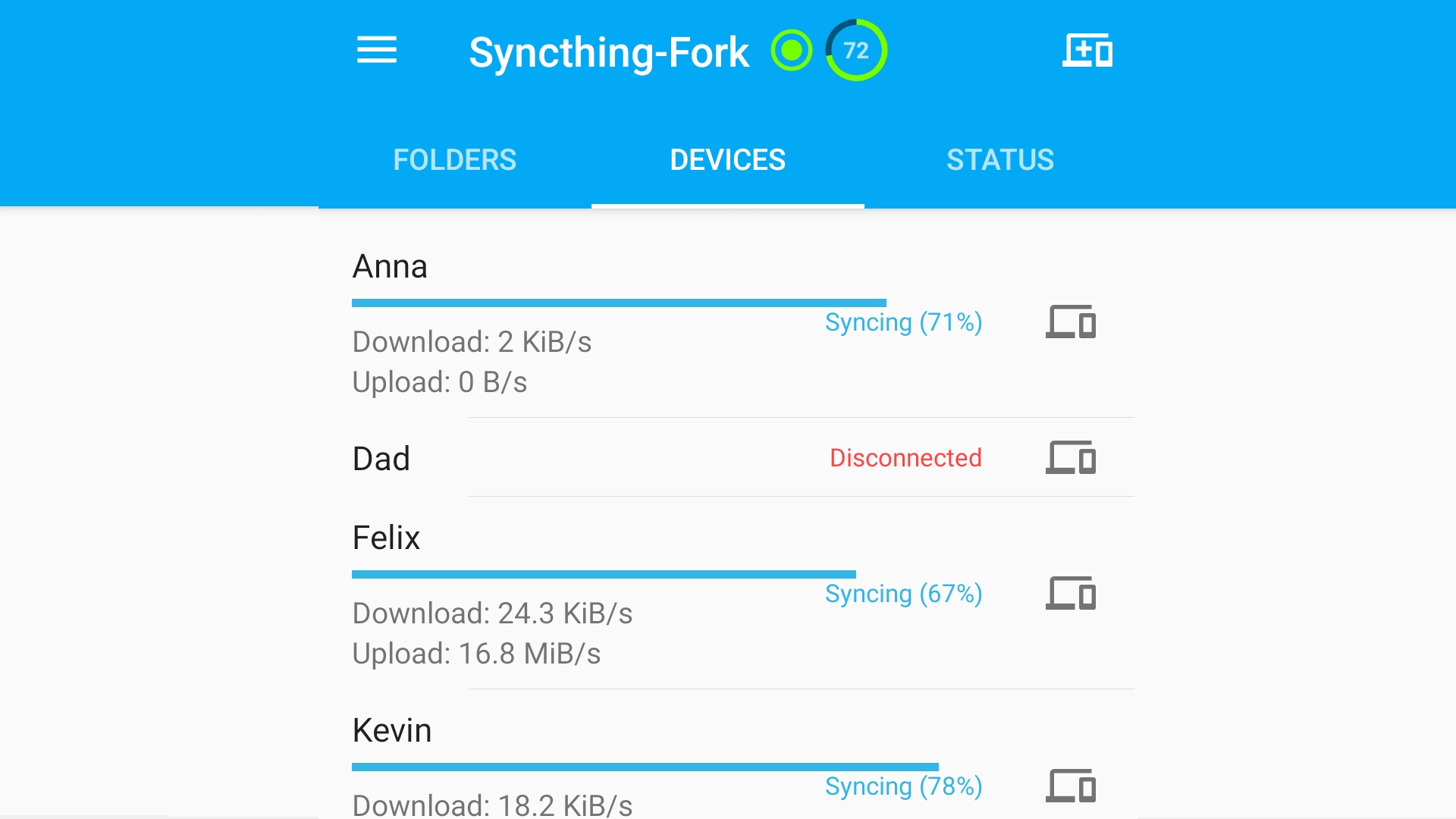Open the Felix device entry
This screenshot has height=819, width=1456.
[387, 538]
